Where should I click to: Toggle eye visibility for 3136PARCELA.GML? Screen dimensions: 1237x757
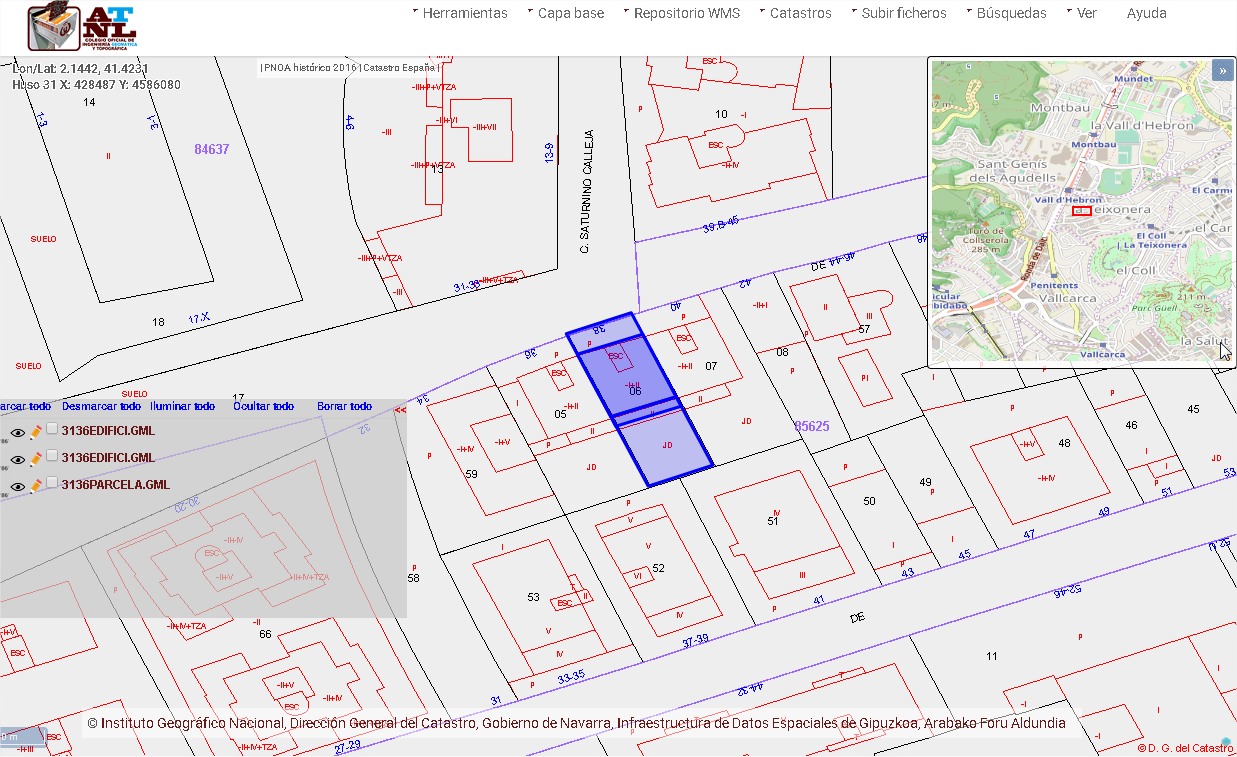tap(17, 486)
